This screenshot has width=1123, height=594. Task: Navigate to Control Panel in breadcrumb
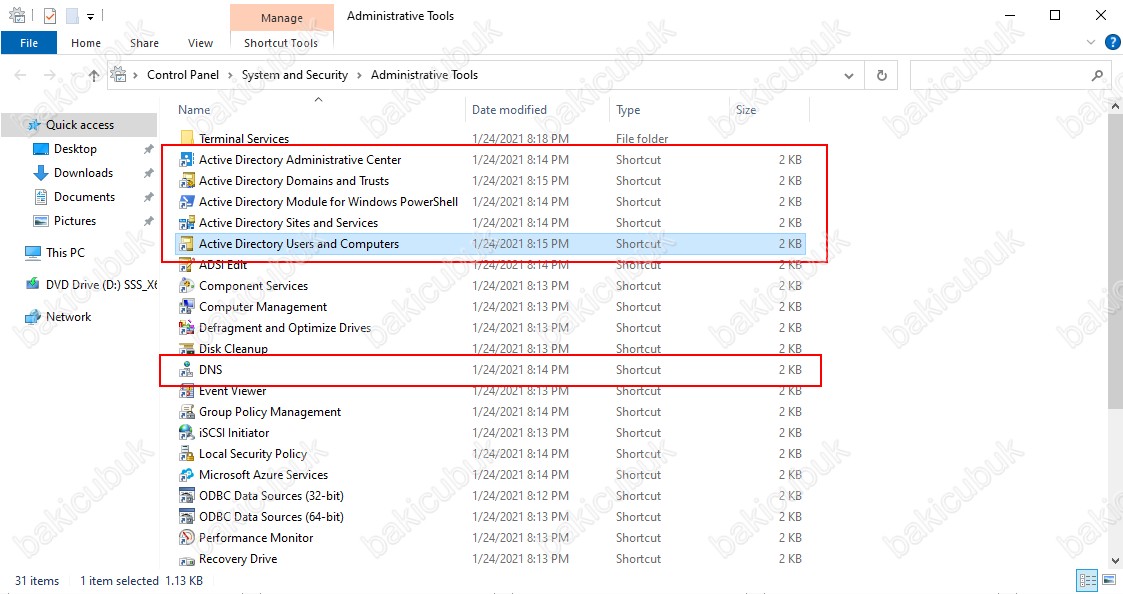(x=183, y=75)
